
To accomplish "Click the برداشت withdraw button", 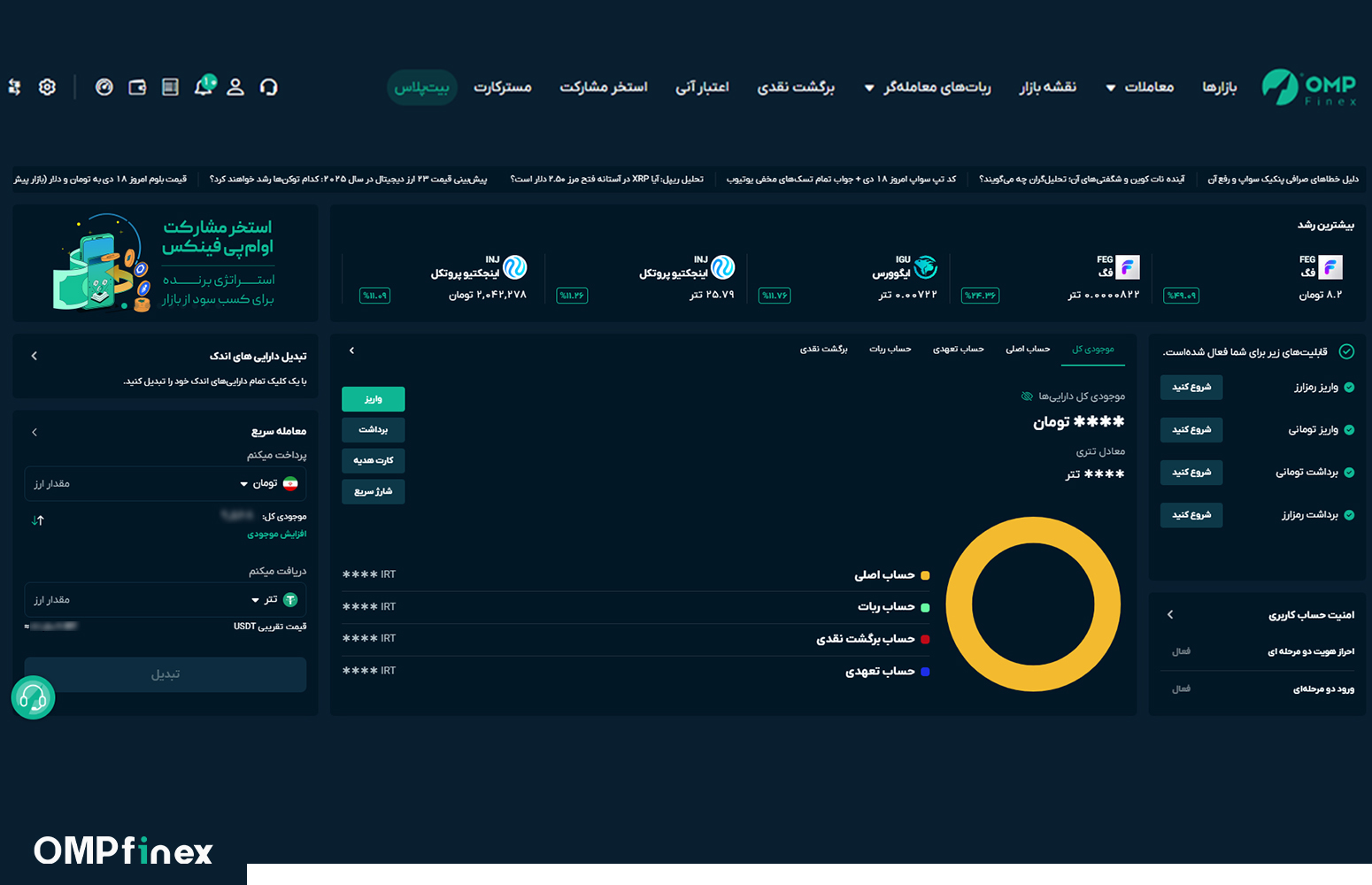I will (374, 430).
